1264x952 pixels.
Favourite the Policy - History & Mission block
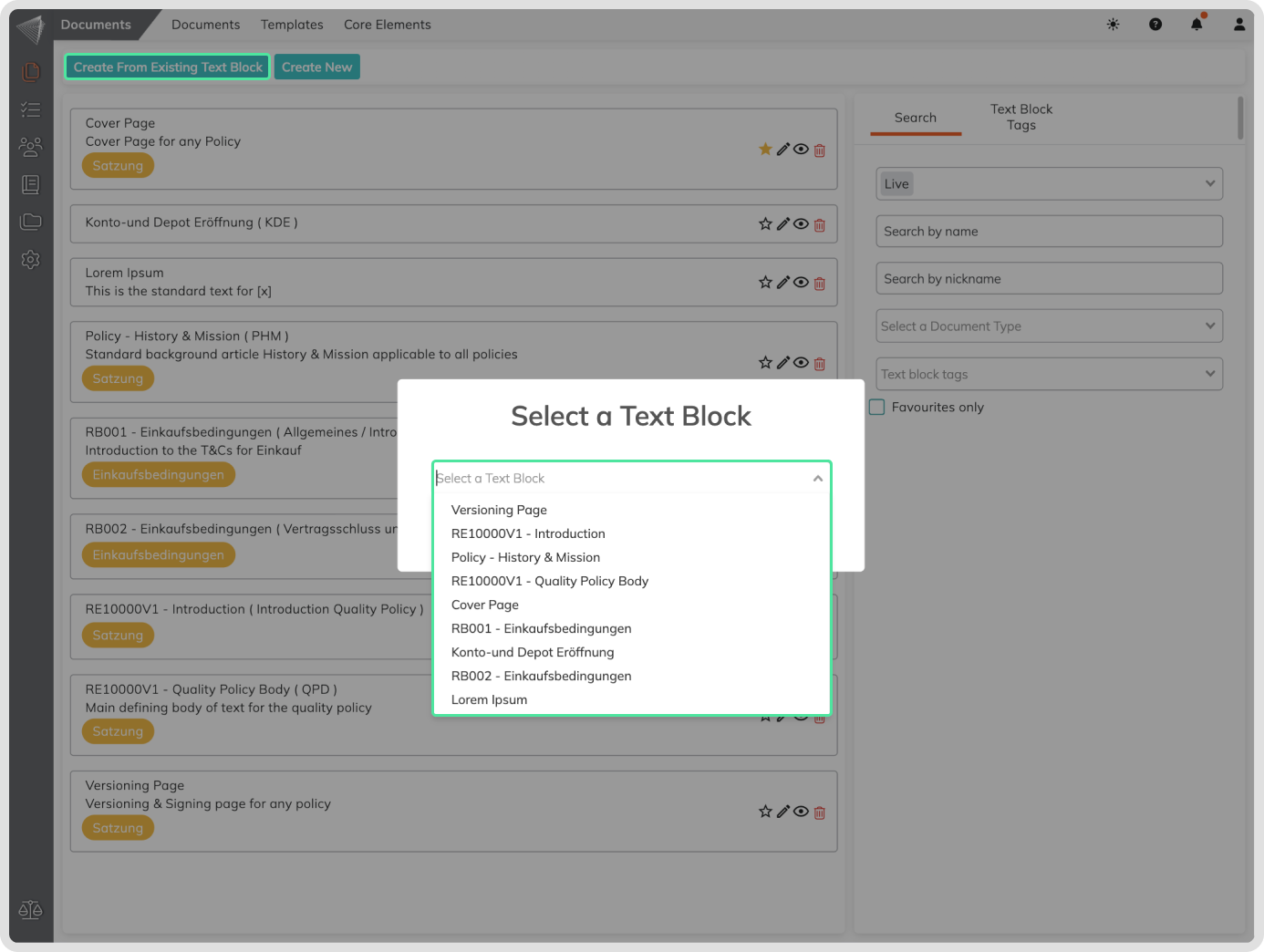[765, 363]
